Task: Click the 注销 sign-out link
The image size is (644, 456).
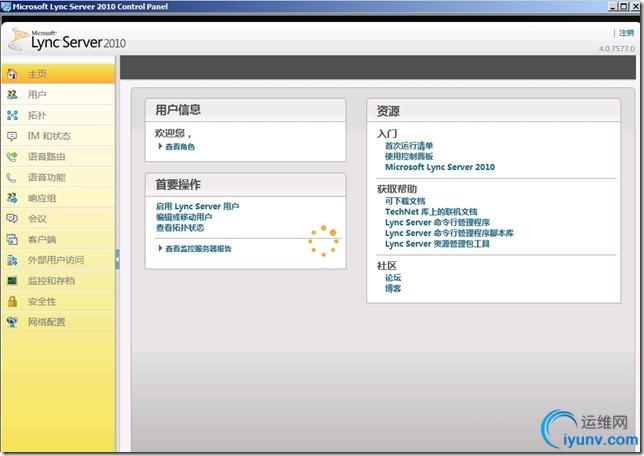Action: pos(626,33)
